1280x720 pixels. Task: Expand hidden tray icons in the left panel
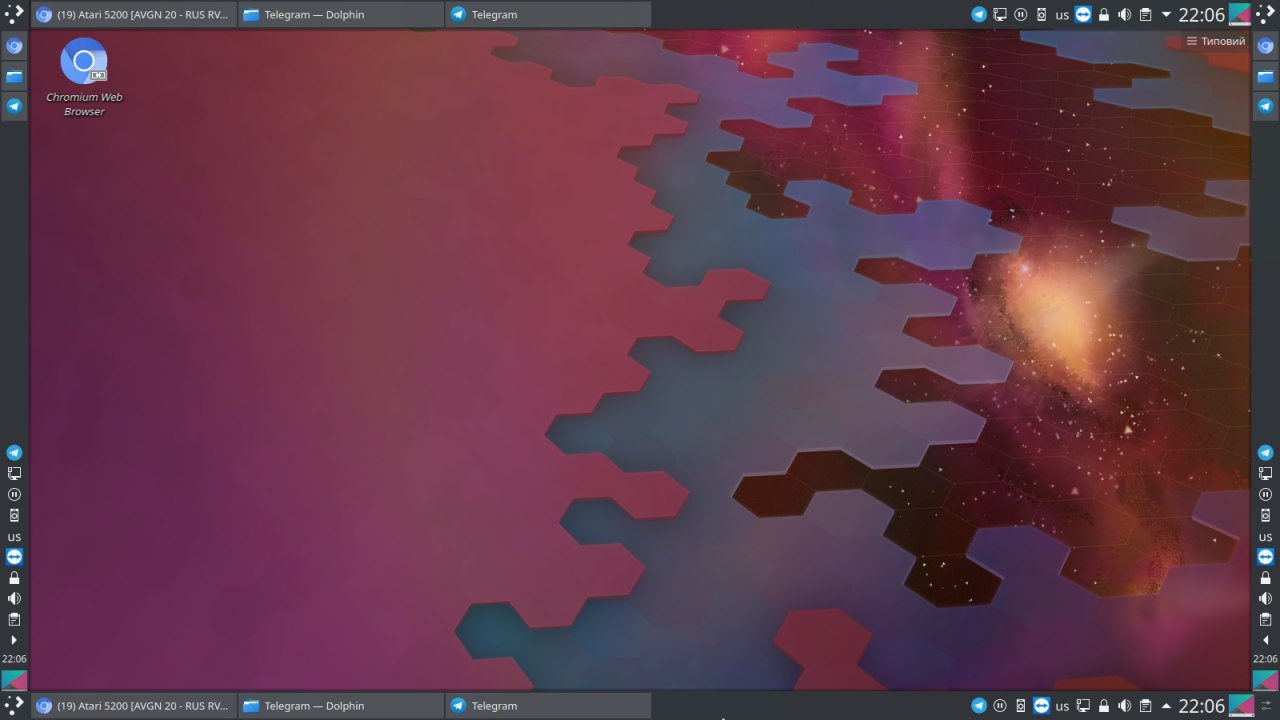coord(14,640)
